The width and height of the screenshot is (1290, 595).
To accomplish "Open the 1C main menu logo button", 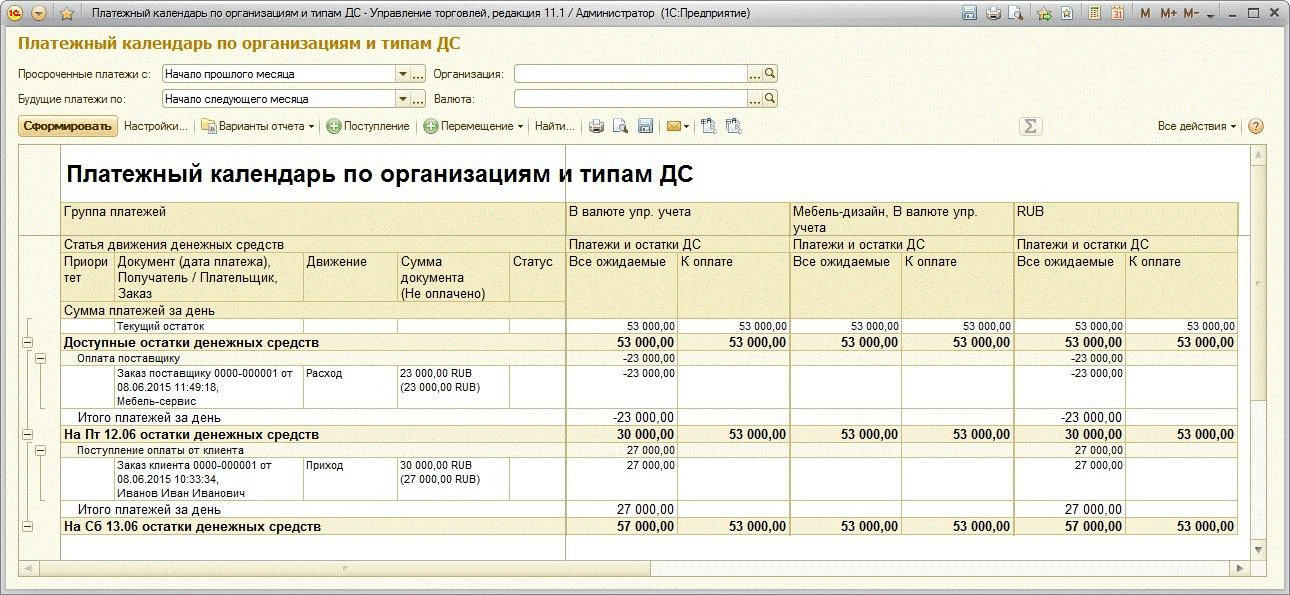I will pos(15,13).
